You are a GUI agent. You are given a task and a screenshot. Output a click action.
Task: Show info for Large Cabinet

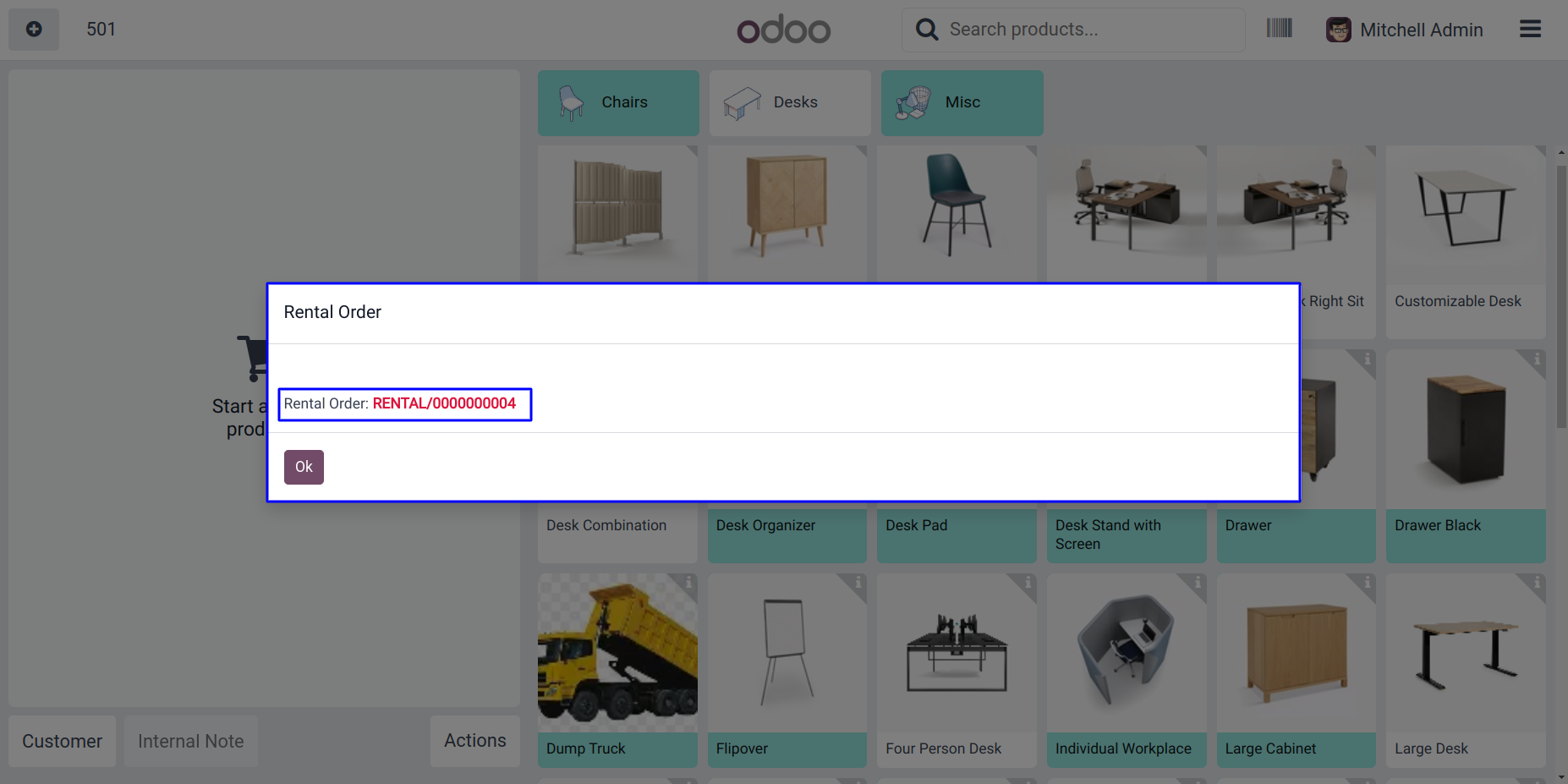tap(1367, 583)
